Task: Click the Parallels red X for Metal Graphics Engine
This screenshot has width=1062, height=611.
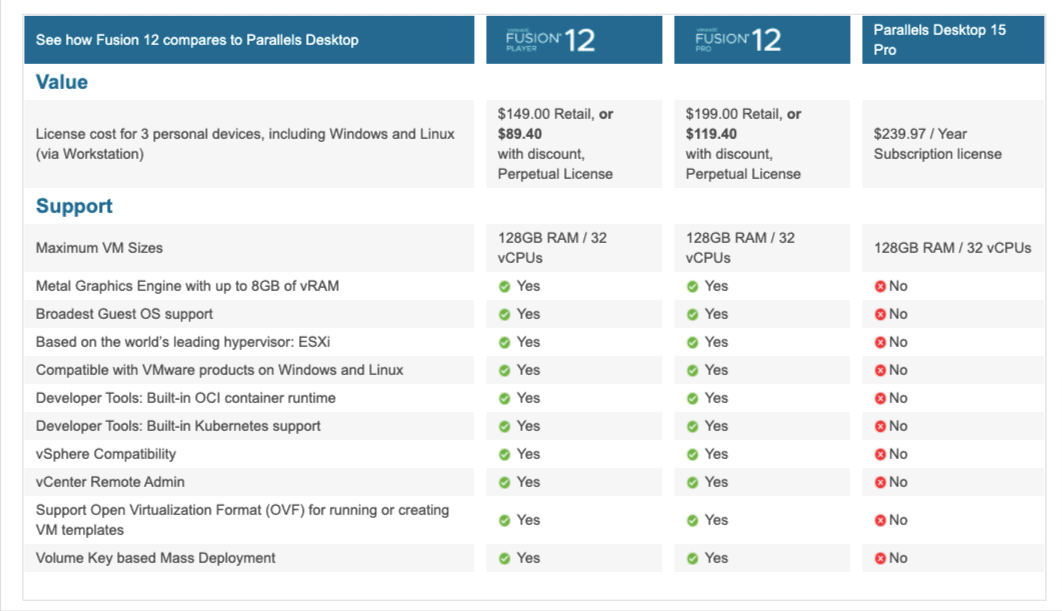Action: 880,287
